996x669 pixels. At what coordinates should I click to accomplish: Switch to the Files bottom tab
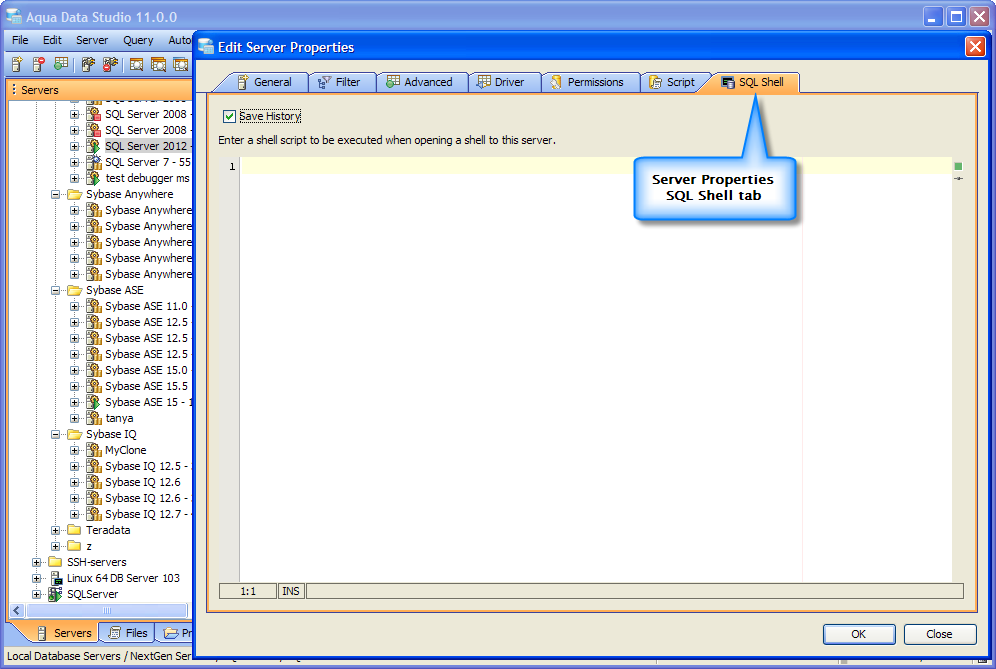click(x=129, y=633)
